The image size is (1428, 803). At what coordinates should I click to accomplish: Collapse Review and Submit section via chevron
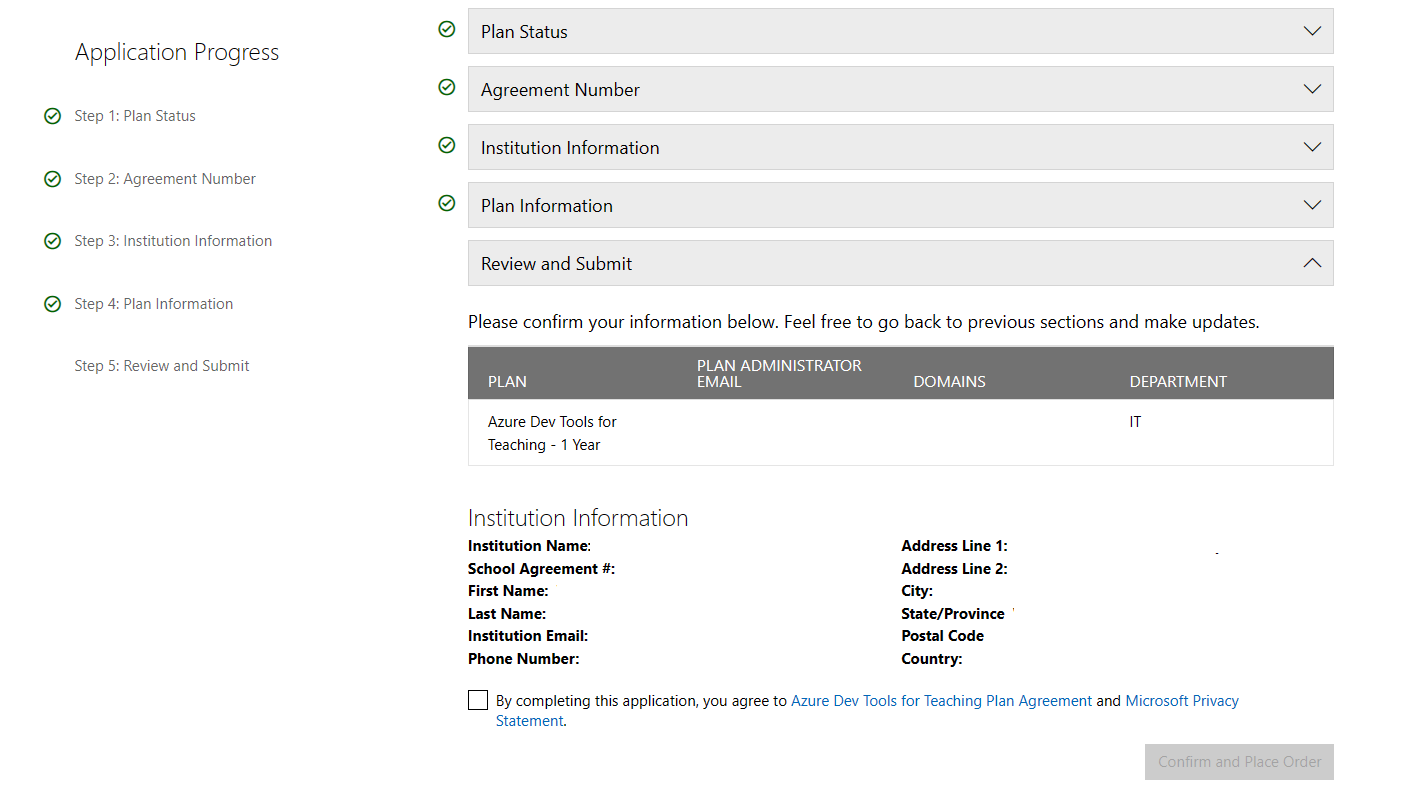[x=1313, y=263]
